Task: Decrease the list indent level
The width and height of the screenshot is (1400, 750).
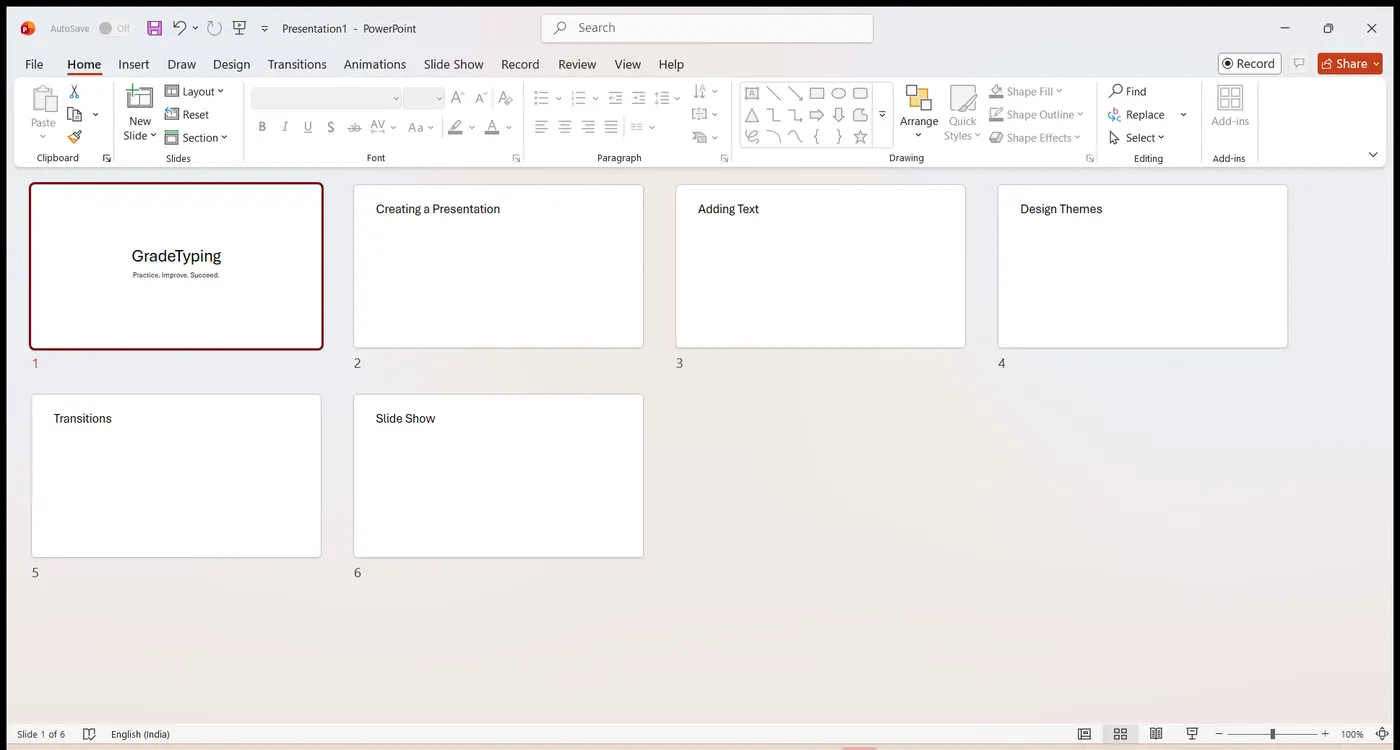Action: pyautogui.click(x=615, y=98)
